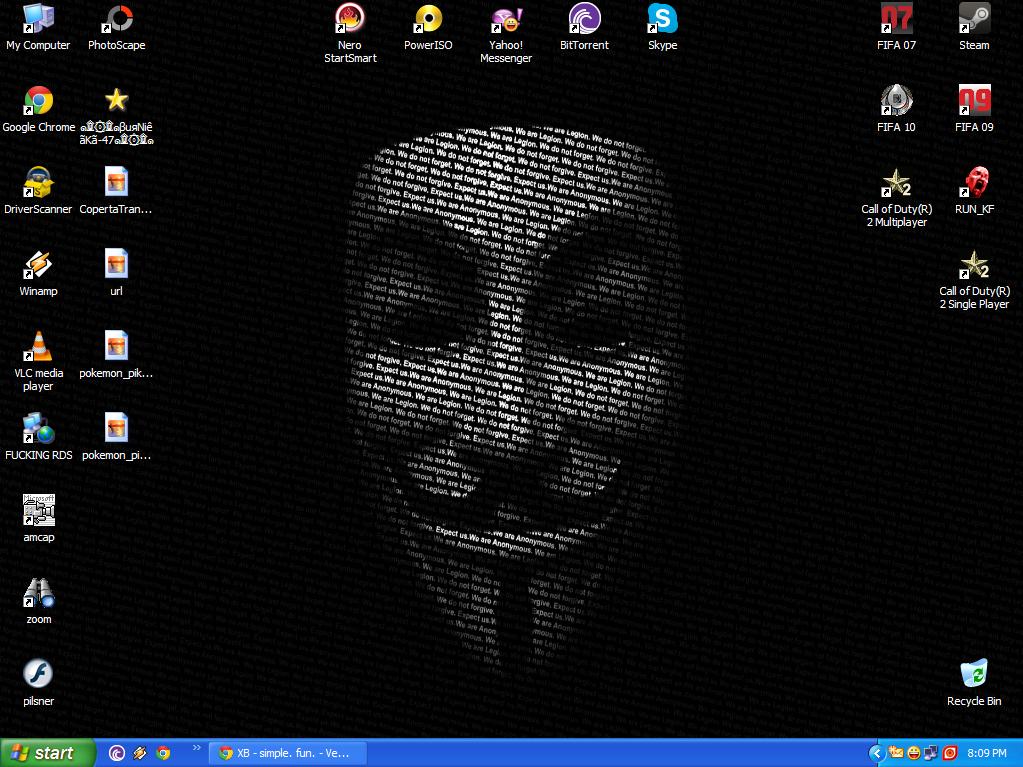The width and height of the screenshot is (1023, 767).
Task: Select the CopertaTran... file icon
Action: click(116, 191)
